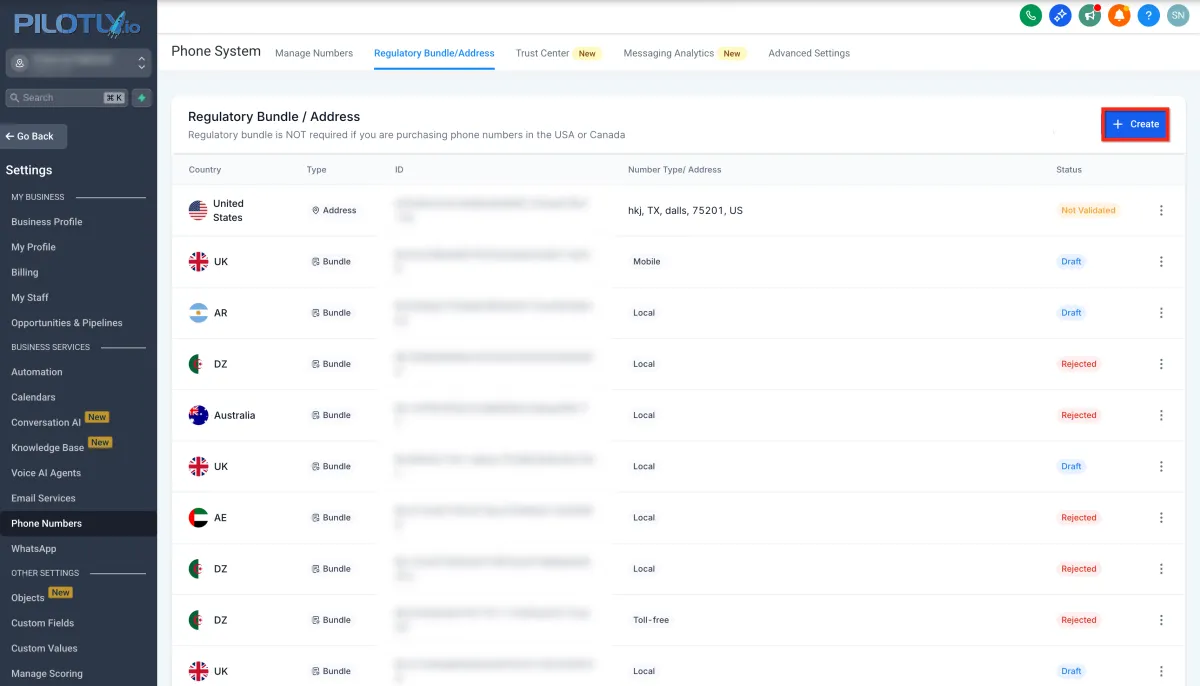Open three-dot menu for UK Mobile row
Screen dimensions: 1200x686
pyautogui.click(x=1161, y=261)
